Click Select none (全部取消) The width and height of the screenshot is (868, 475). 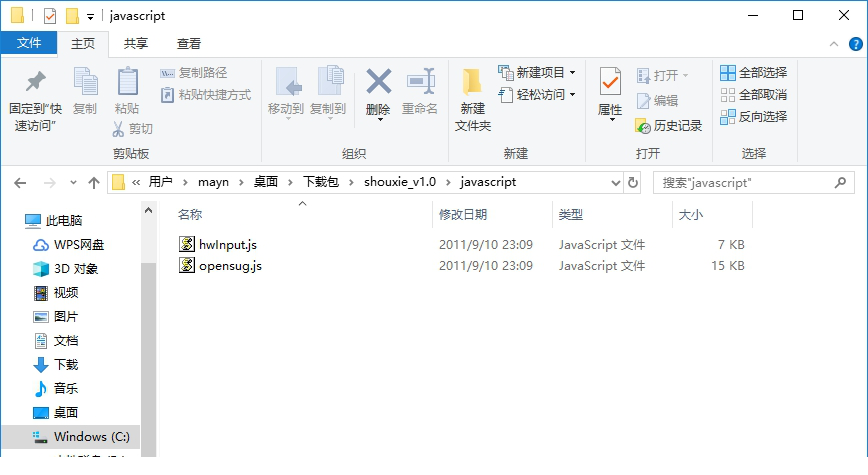(753, 95)
